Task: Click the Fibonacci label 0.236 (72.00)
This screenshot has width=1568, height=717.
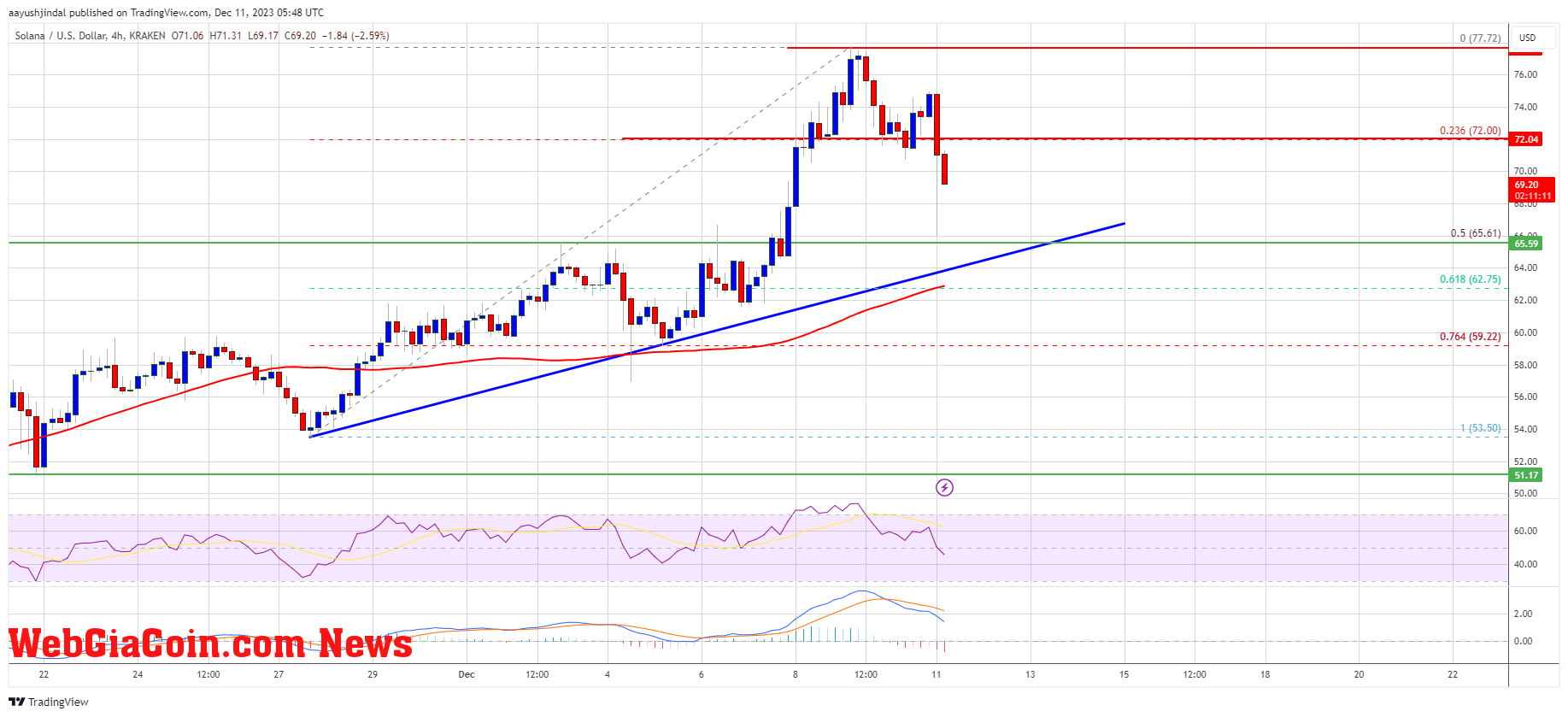Action: [x=1470, y=131]
